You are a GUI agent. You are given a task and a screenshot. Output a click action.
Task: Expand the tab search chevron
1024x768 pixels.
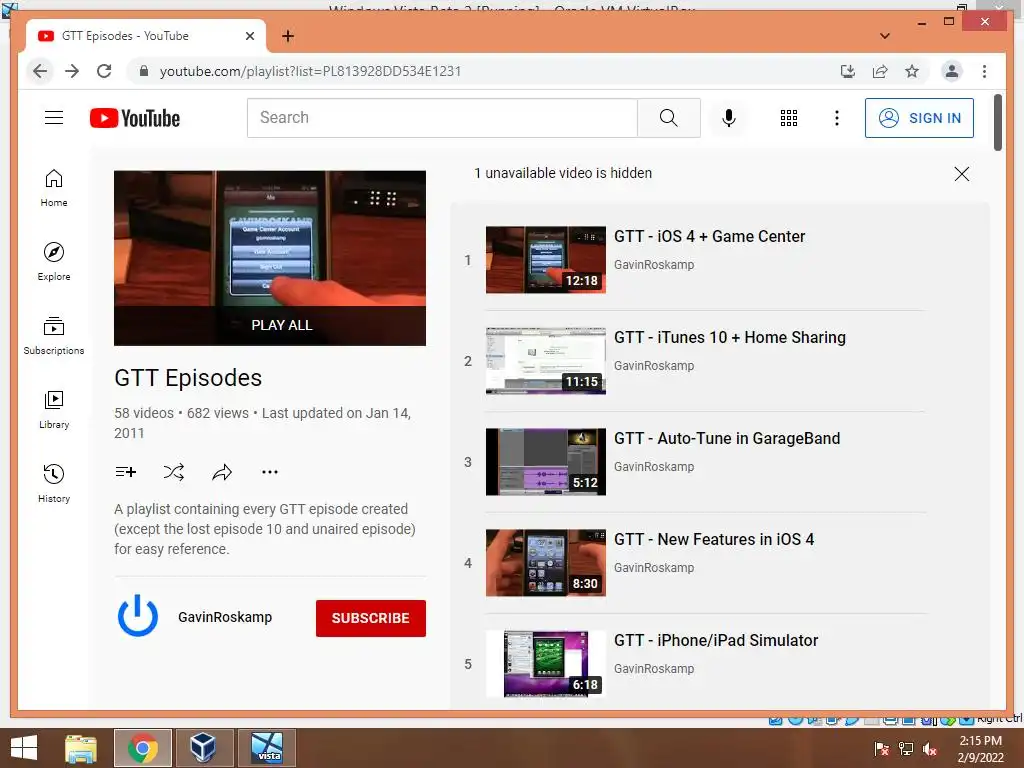coord(885,36)
